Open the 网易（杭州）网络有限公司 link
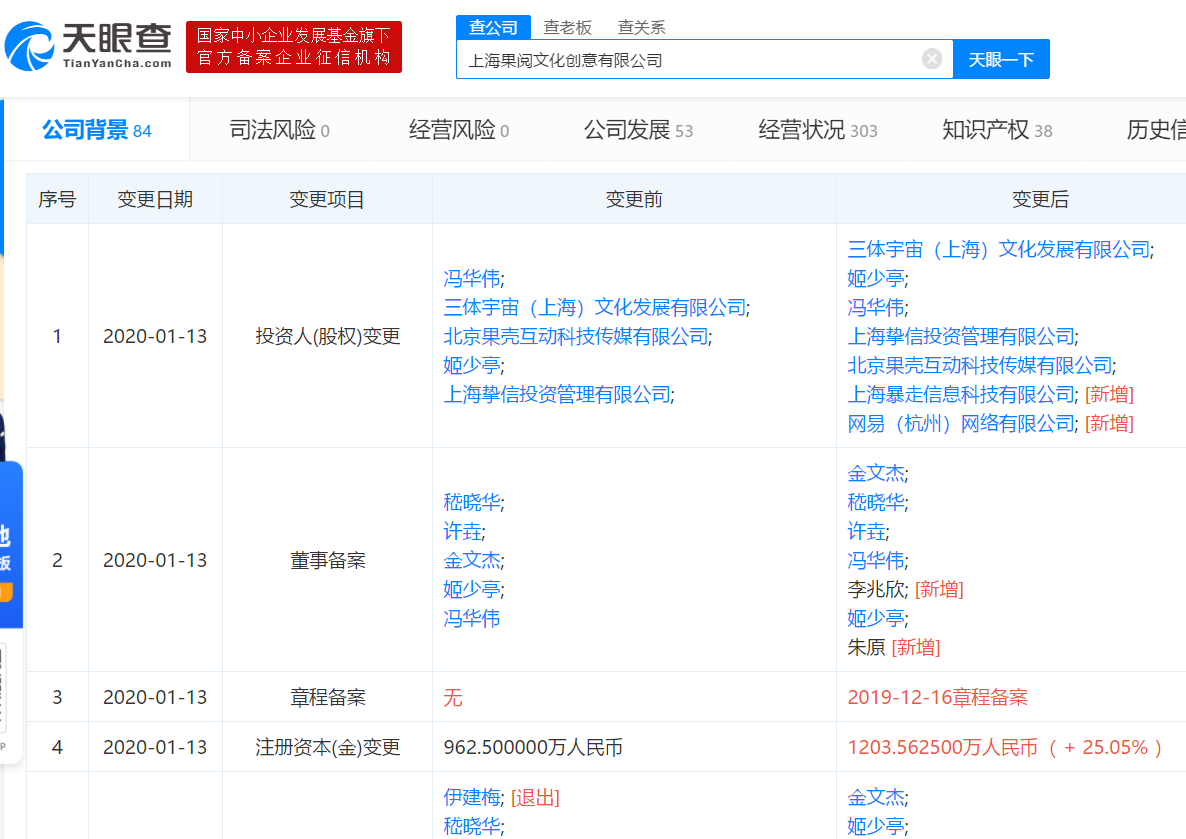Viewport: 1186px width, 839px height. coord(961,423)
